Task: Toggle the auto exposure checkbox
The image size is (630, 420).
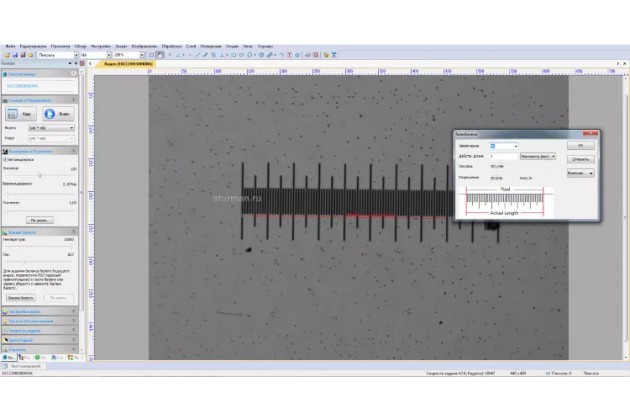Action: pyautogui.click(x=8, y=159)
